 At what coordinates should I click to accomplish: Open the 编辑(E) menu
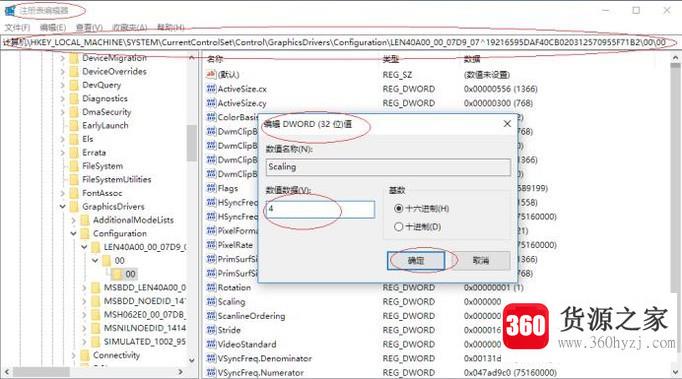point(53,27)
